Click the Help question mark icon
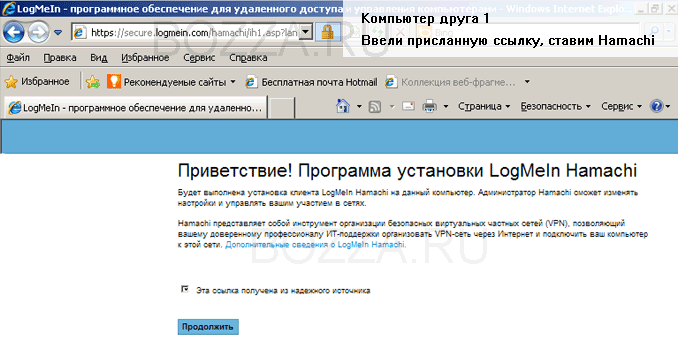This screenshot has height=364, width=678. pos(656,106)
